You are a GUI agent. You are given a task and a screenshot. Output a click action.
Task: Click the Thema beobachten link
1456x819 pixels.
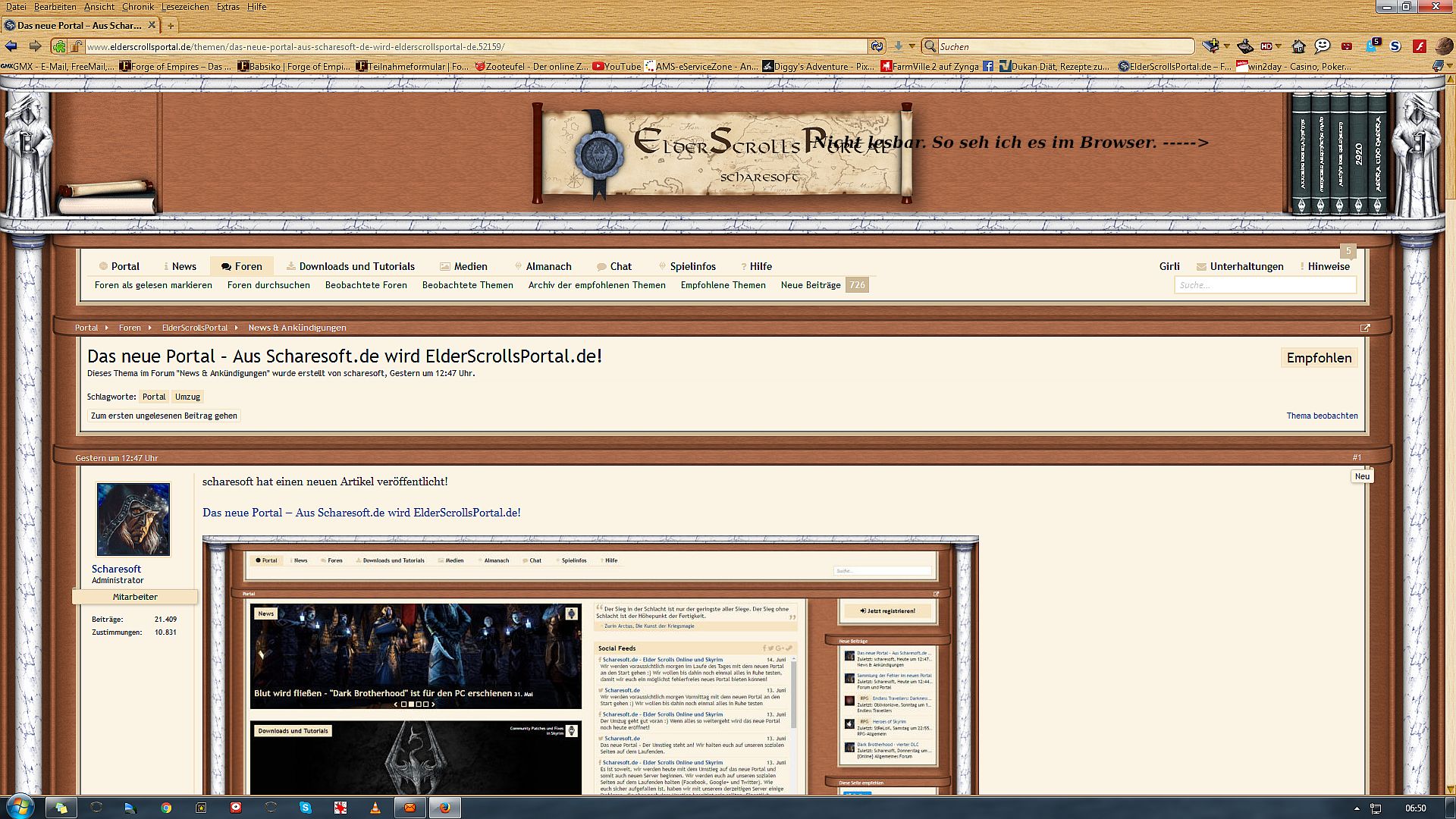[1322, 416]
